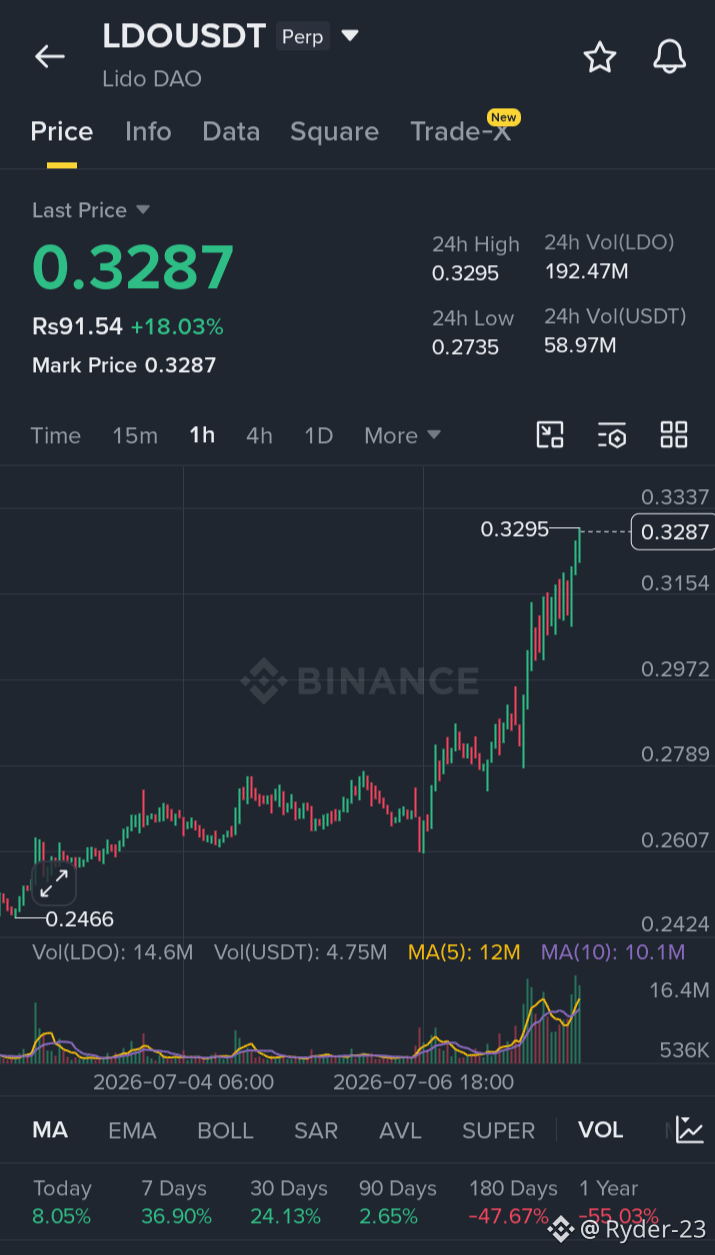Toggle the MA indicator
The height and width of the screenshot is (1255, 715).
pyautogui.click(x=50, y=1130)
